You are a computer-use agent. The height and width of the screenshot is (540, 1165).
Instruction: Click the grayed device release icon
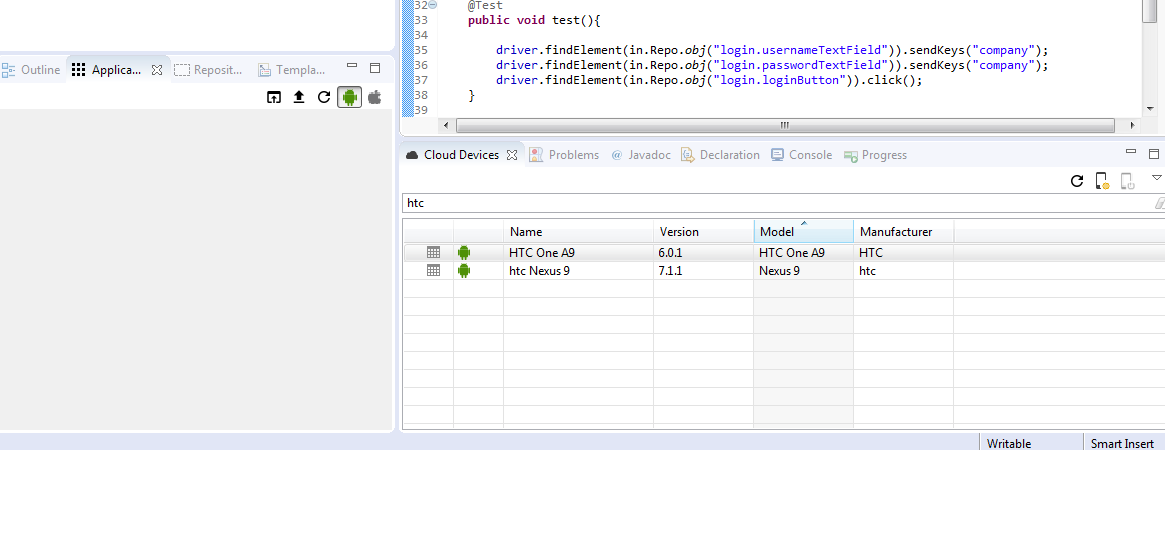tap(1127, 181)
